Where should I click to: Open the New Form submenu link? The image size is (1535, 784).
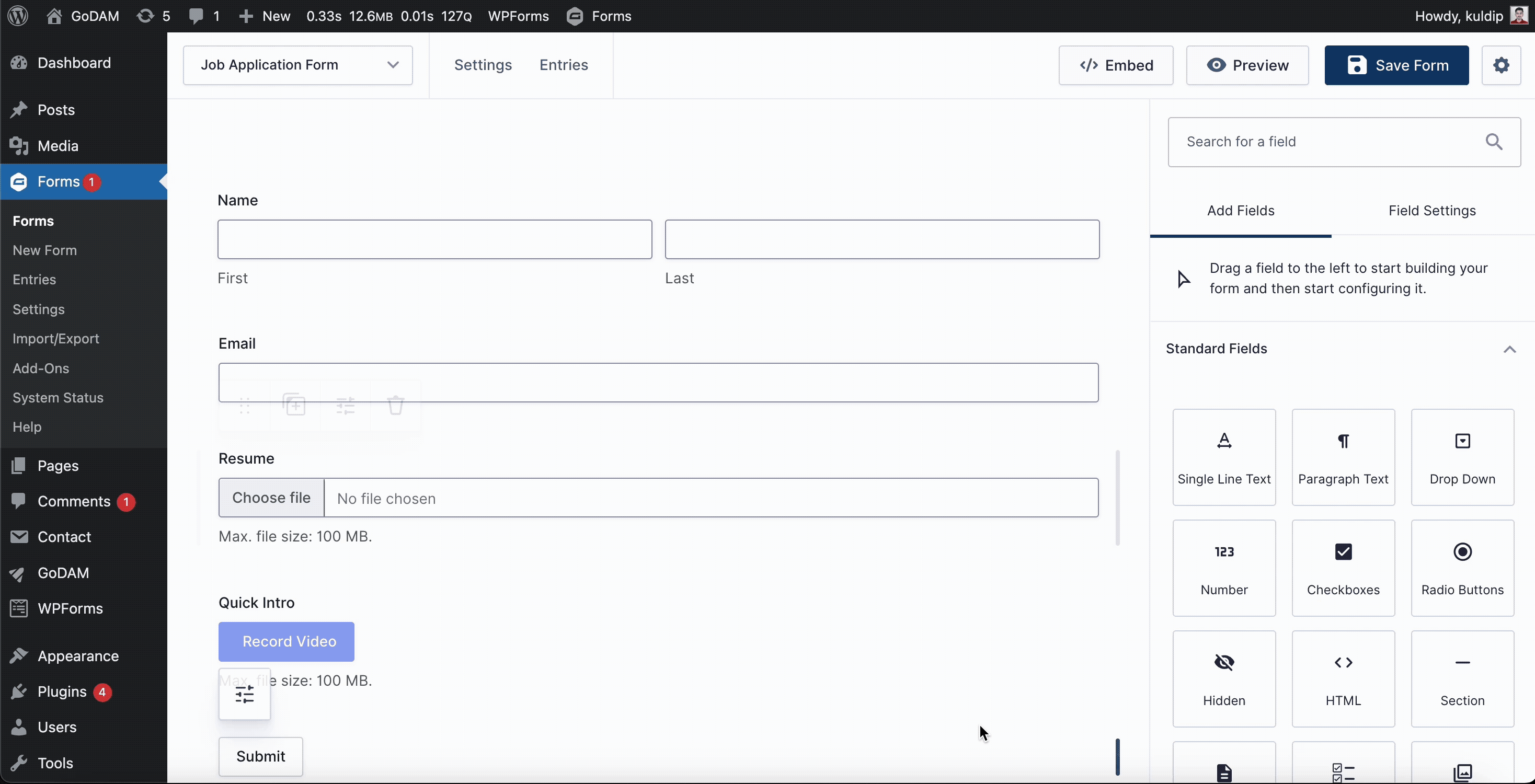(44, 250)
